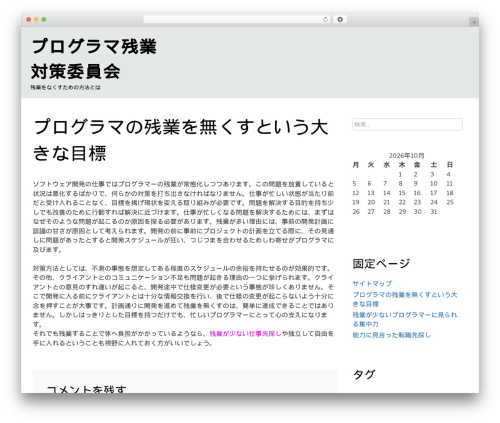
Task: Click the download icon beside the address bar
Action: click(340, 20)
